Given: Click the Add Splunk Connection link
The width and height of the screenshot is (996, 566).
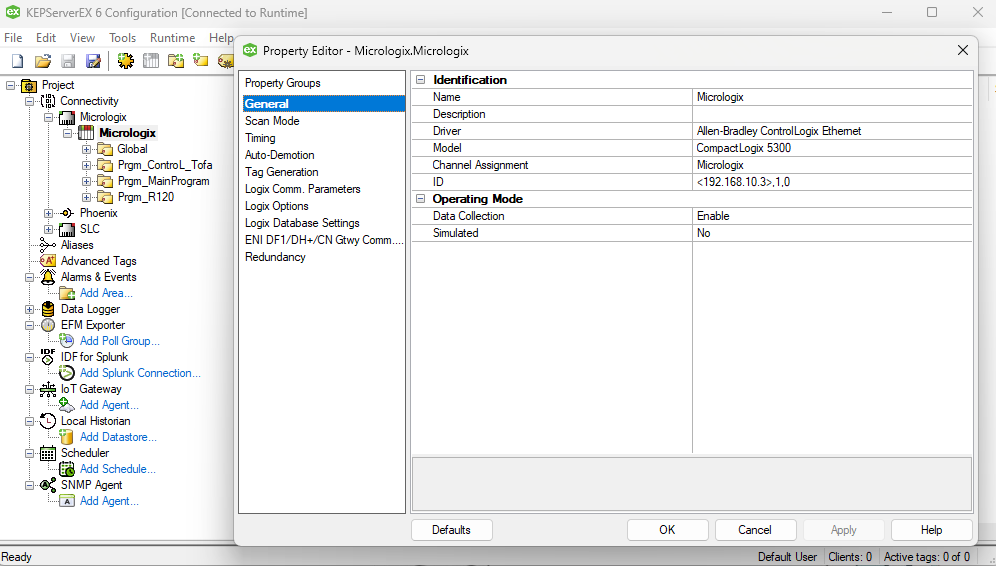Looking at the screenshot, I should click(x=140, y=373).
